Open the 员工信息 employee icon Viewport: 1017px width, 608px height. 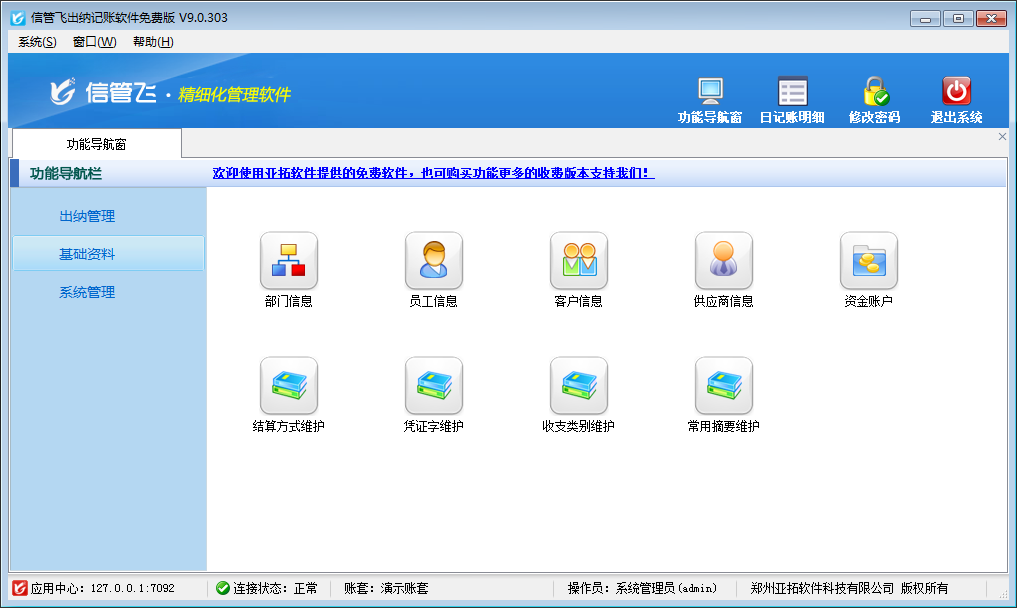(433, 261)
